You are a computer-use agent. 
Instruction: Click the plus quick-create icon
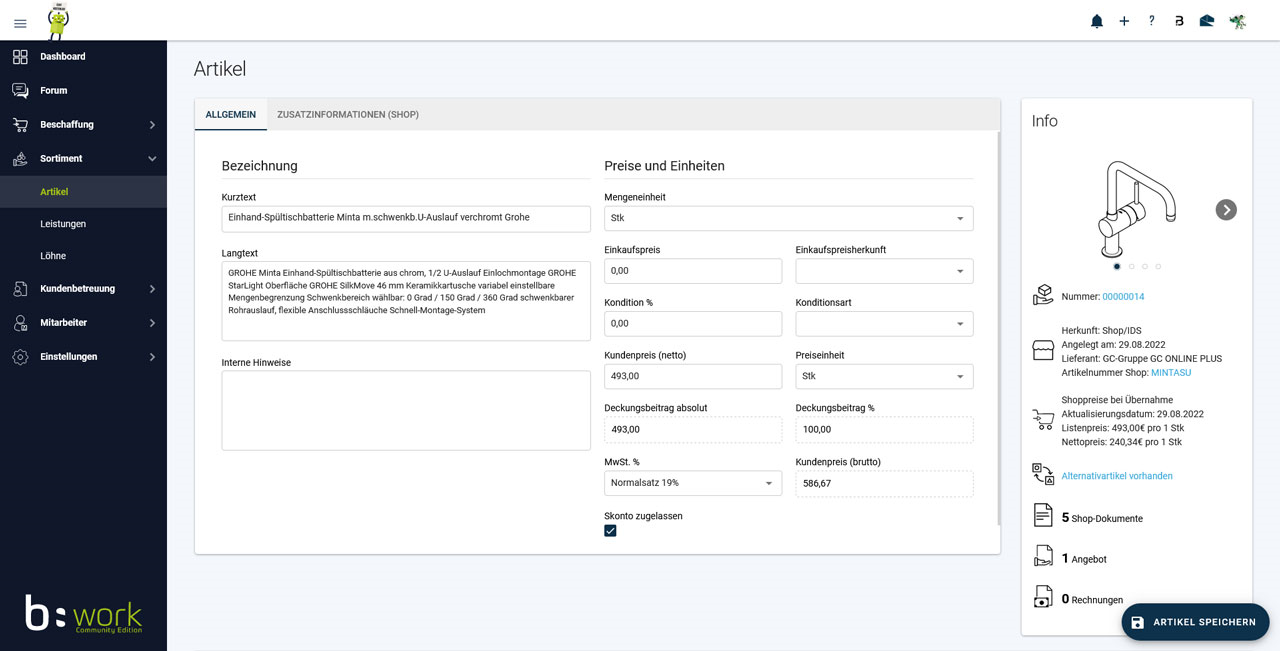pos(1124,21)
